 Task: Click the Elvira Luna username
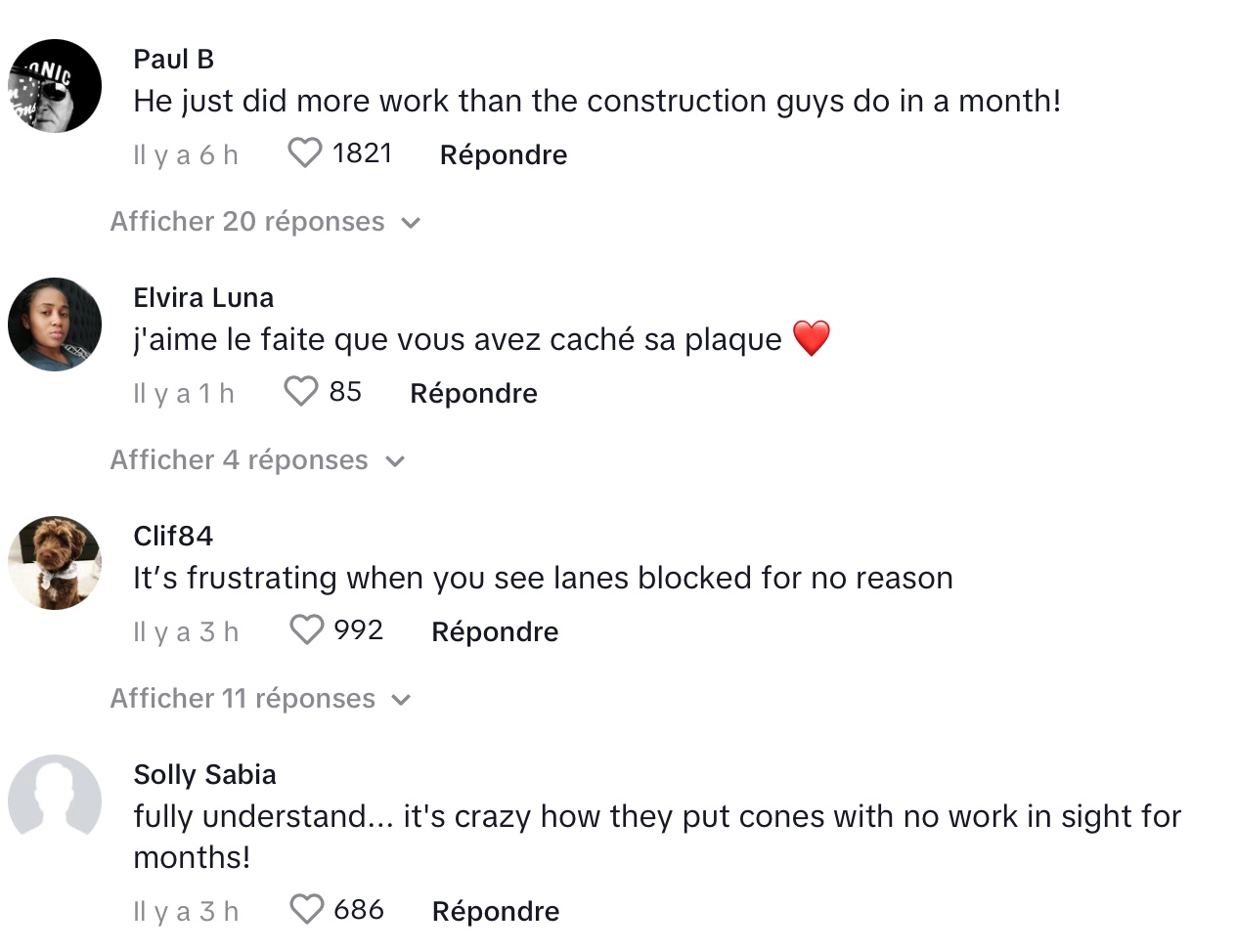pos(203,298)
